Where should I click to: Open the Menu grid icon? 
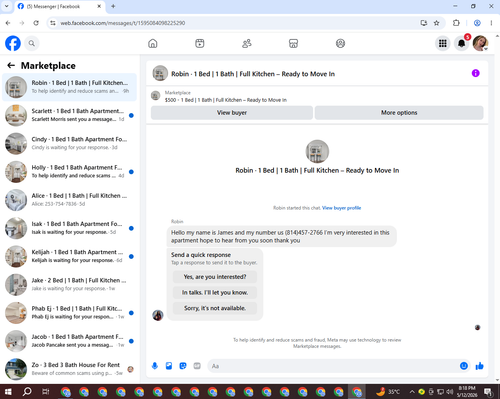443,43
